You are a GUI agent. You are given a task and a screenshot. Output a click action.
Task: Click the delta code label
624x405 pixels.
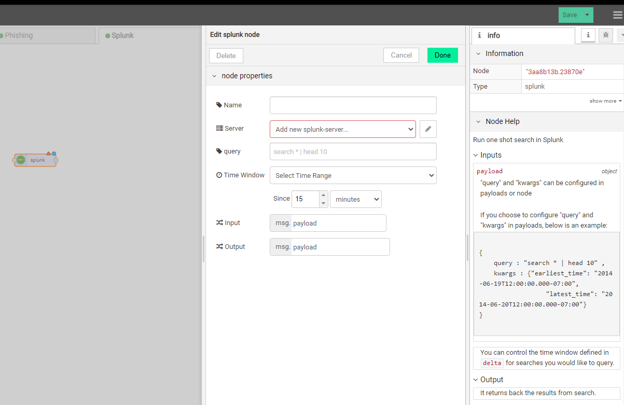(492, 363)
